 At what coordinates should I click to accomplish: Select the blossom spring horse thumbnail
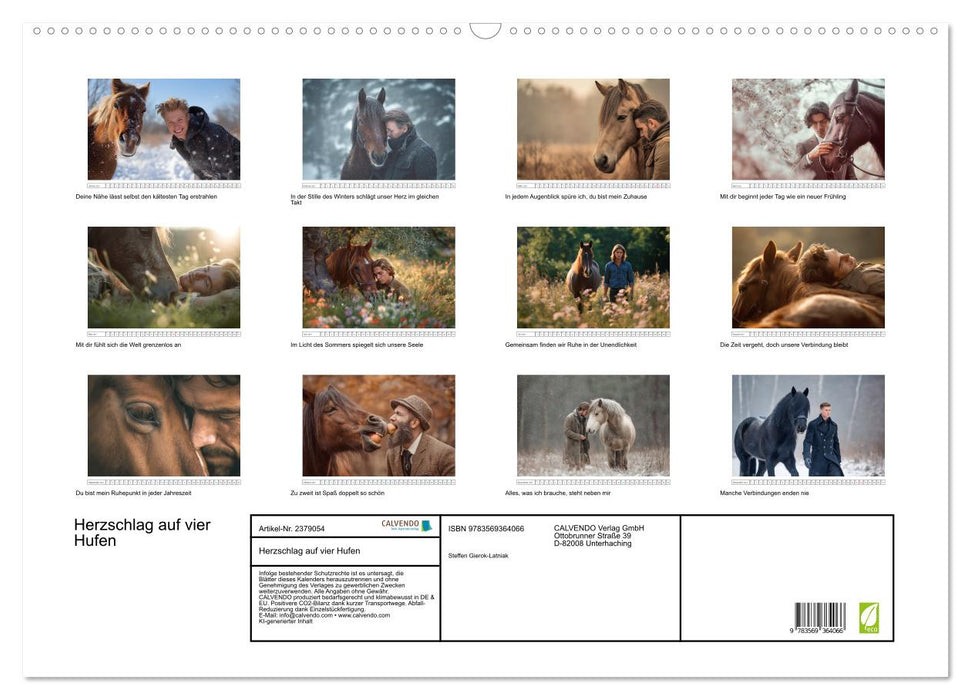click(x=808, y=129)
